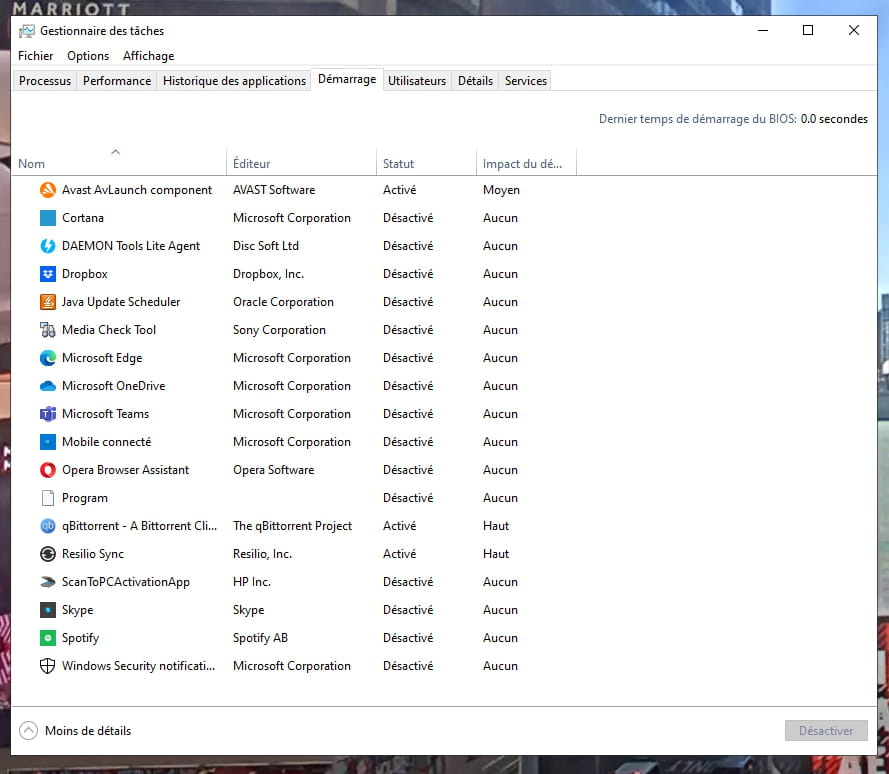Click the Désactivé status for Dropbox
Viewport: 889px width, 774px height.
[408, 274]
